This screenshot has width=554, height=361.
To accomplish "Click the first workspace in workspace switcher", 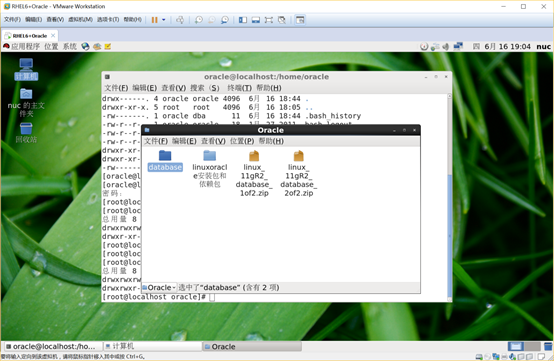I will [516, 346].
